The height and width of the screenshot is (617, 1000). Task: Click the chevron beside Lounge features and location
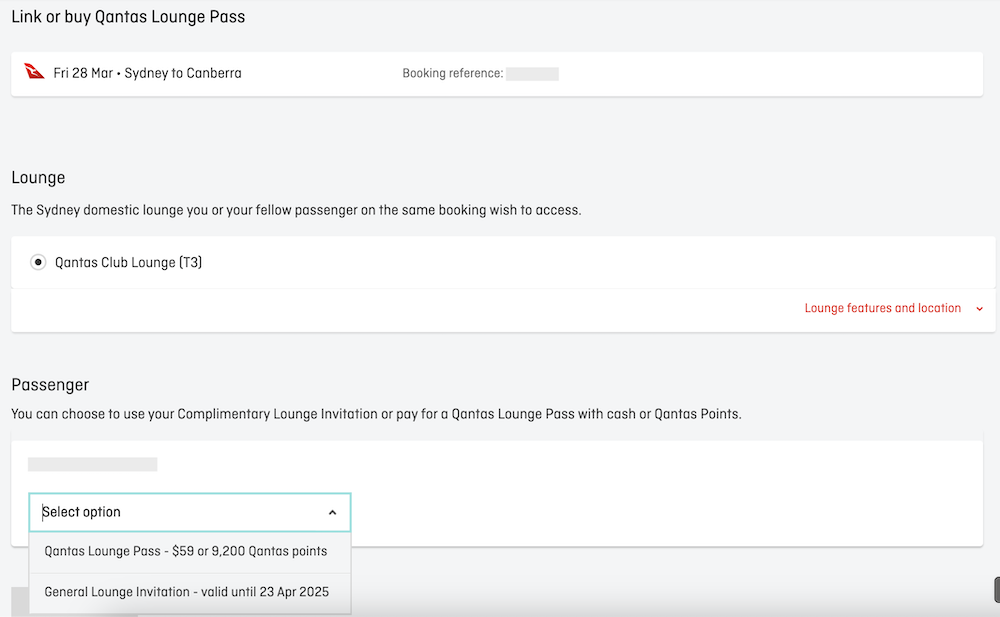(x=980, y=309)
